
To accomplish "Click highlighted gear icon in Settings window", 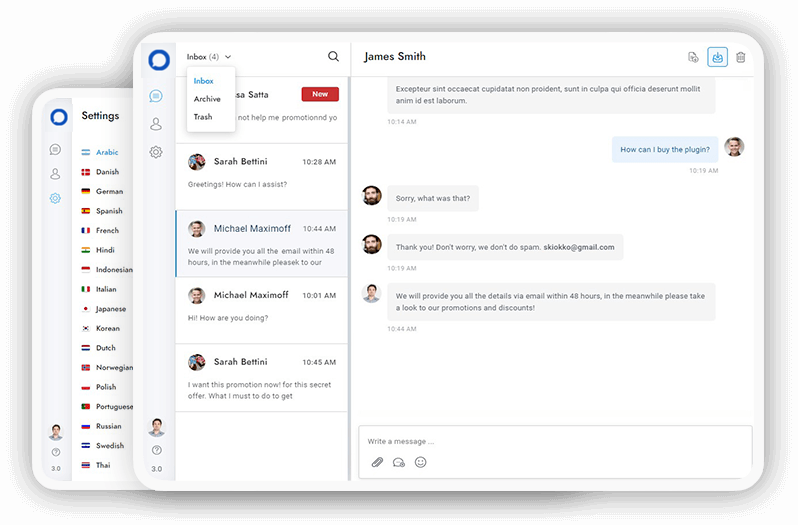I will point(55,198).
